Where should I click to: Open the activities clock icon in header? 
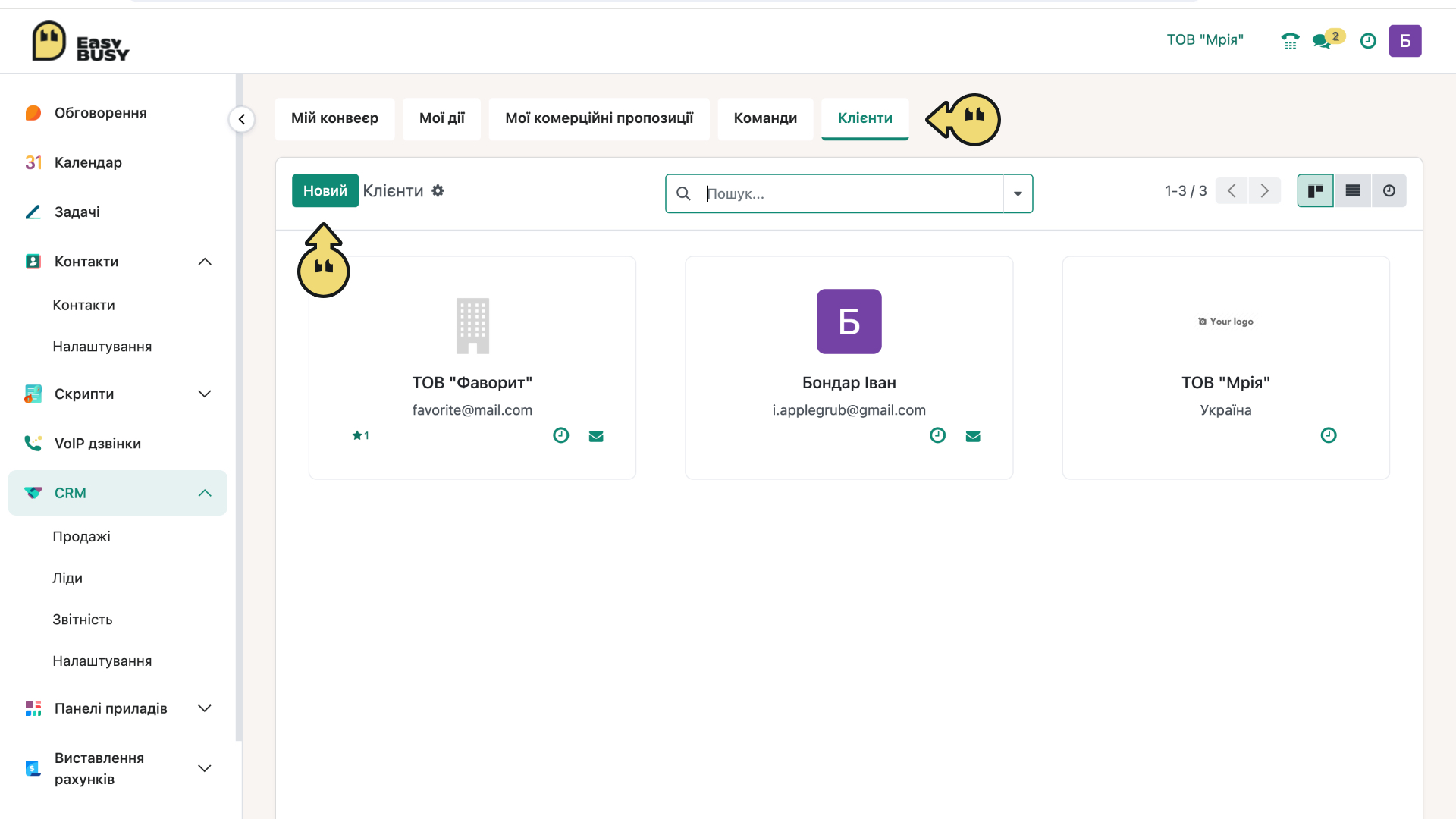pyautogui.click(x=1368, y=41)
